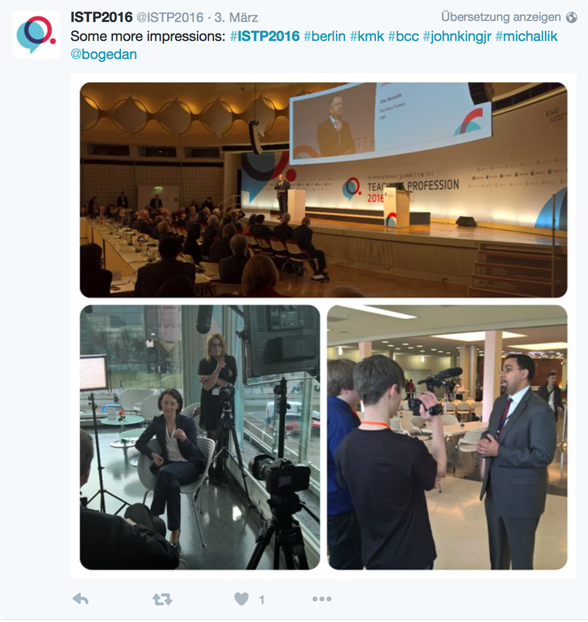Open the three-dot more options menu
This screenshot has height=622, width=588.
[322, 599]
